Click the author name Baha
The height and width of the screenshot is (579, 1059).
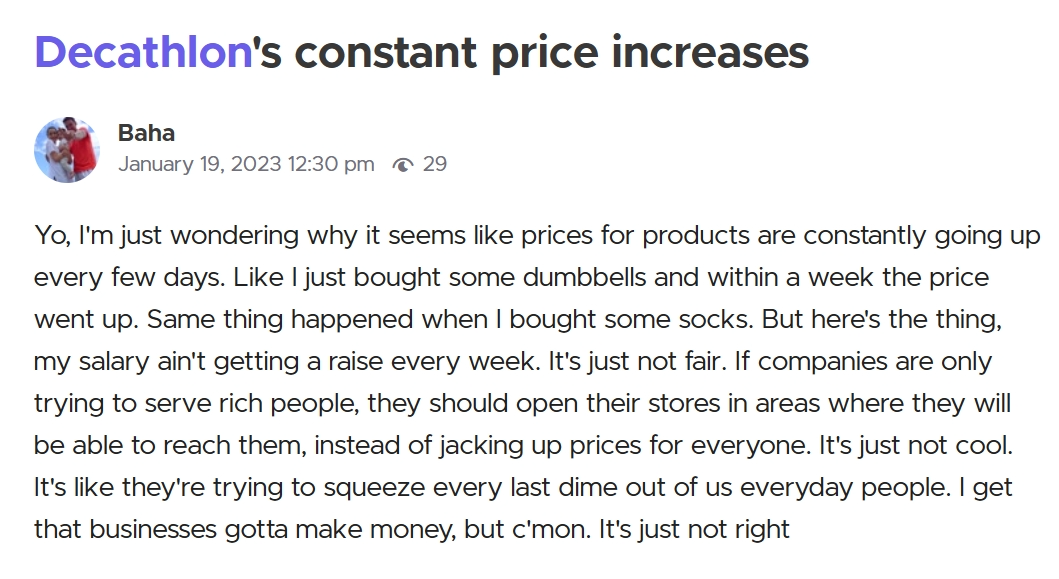tap(146, 133)
